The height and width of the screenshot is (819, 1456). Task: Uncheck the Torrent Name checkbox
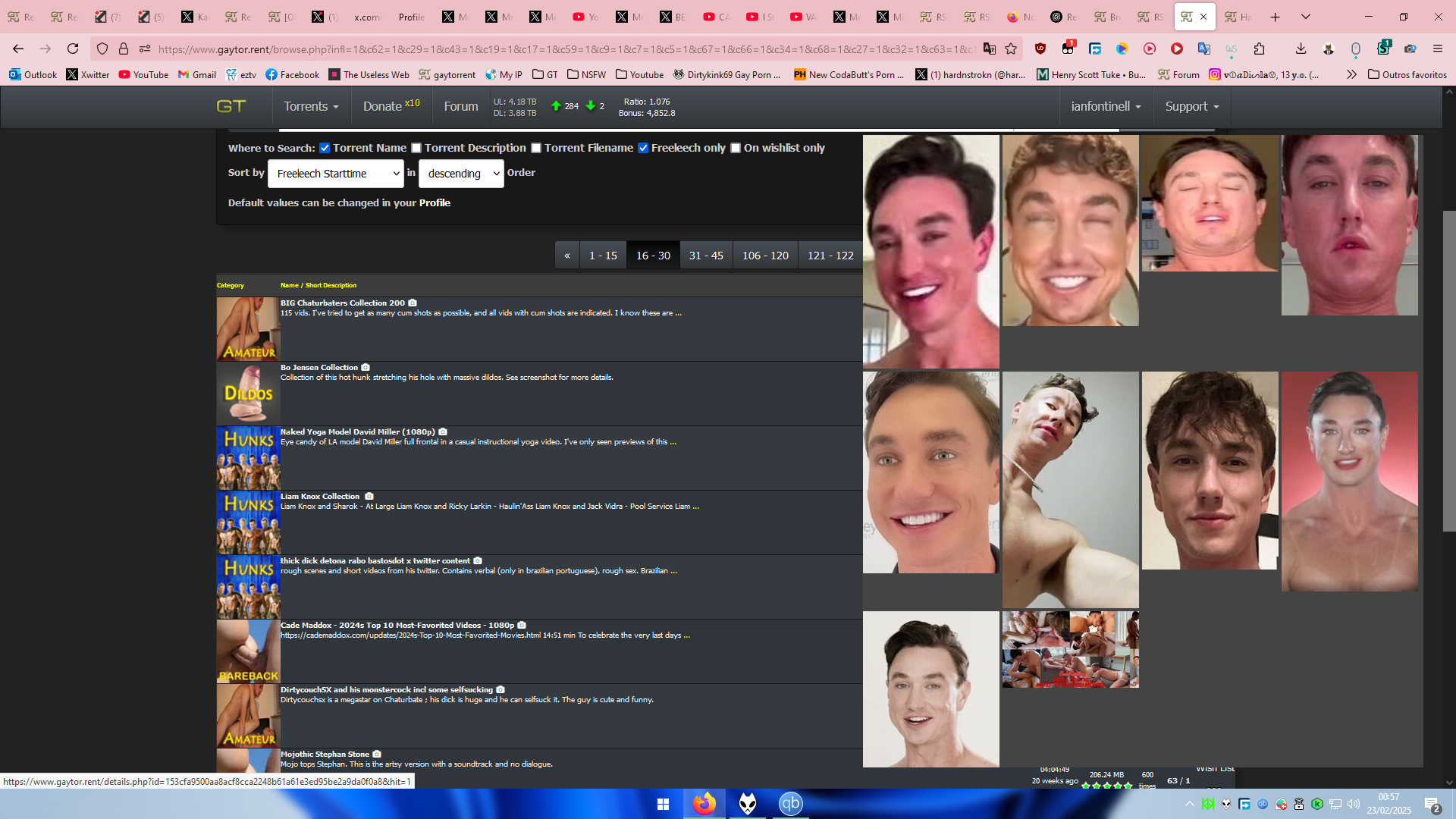(325, 148)
